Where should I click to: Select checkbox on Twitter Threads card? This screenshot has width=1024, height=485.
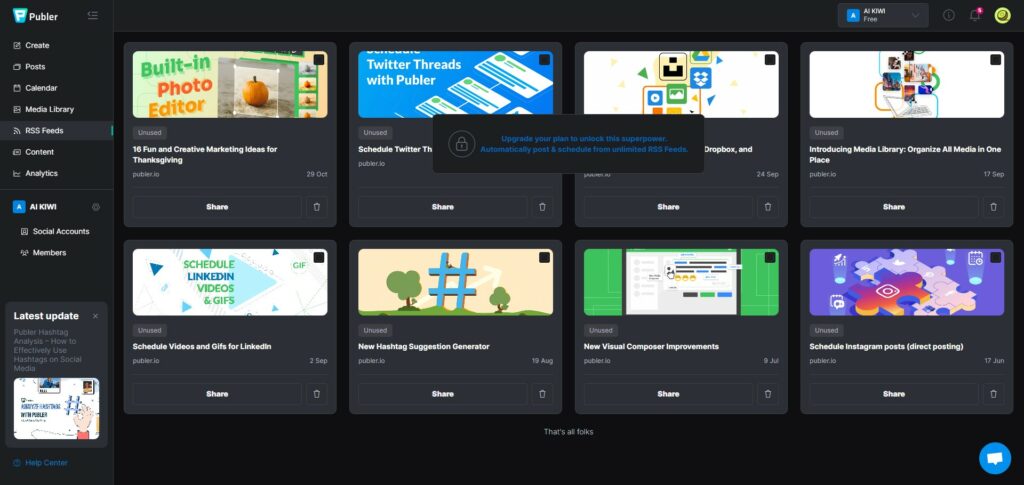(545, 60)
